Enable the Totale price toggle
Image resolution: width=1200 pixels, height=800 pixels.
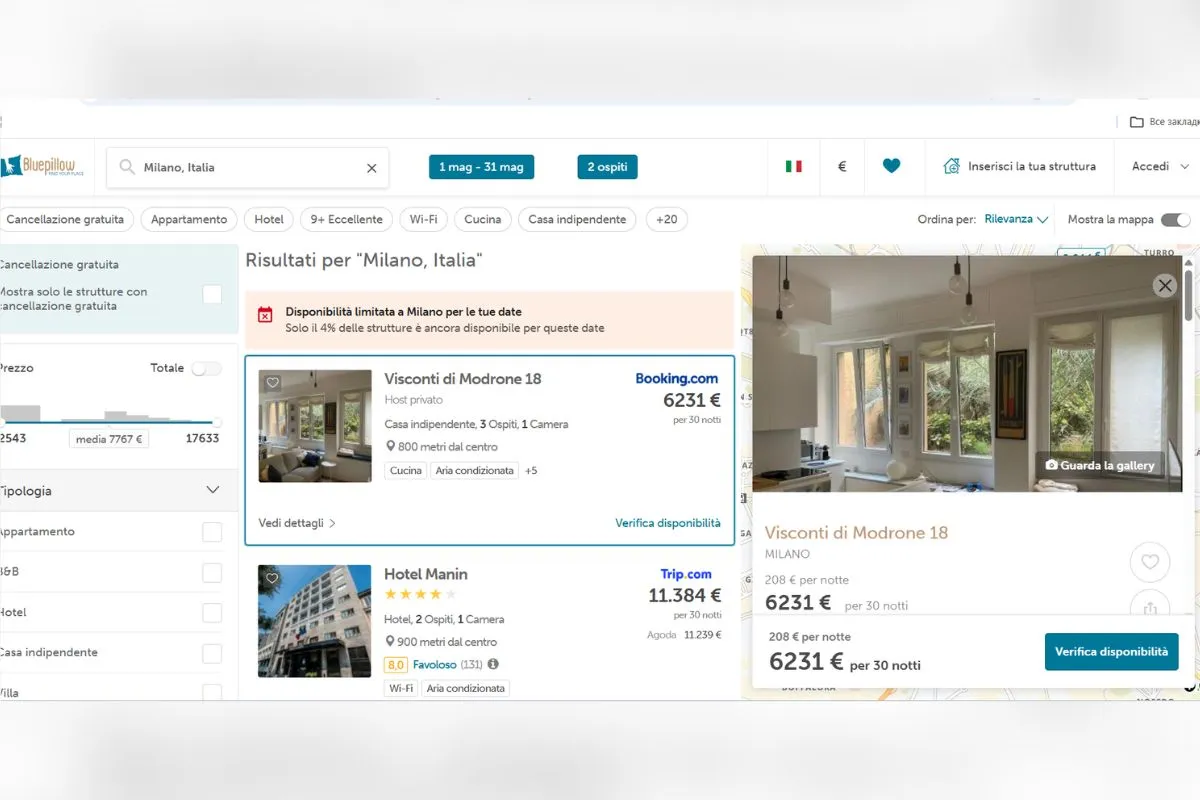[206, 369]
